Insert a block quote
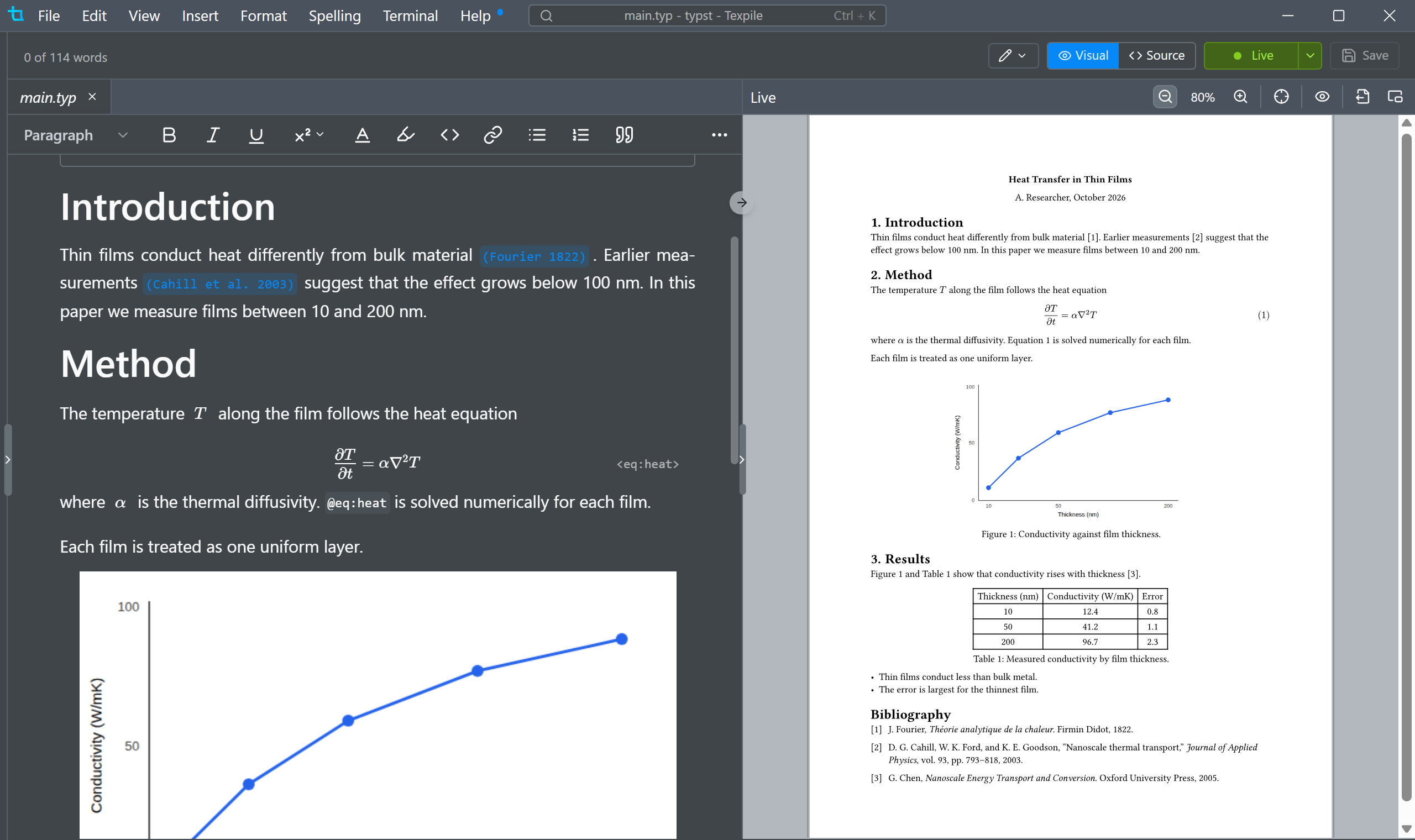 [624, 135]
